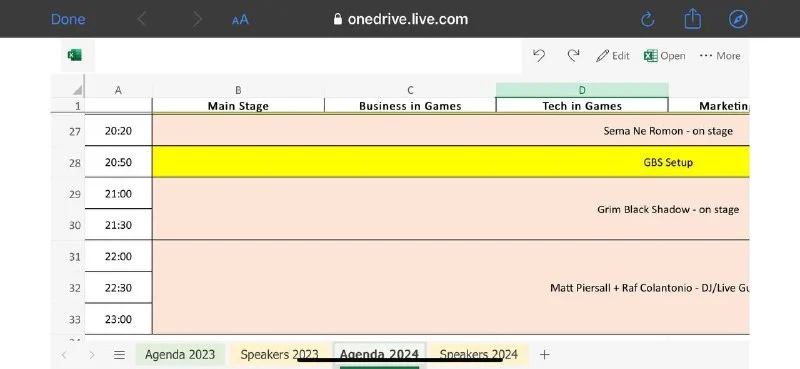800x369 pixels.
Task: Click the green Excel logo icon
Action: click(x=75, y=55)
